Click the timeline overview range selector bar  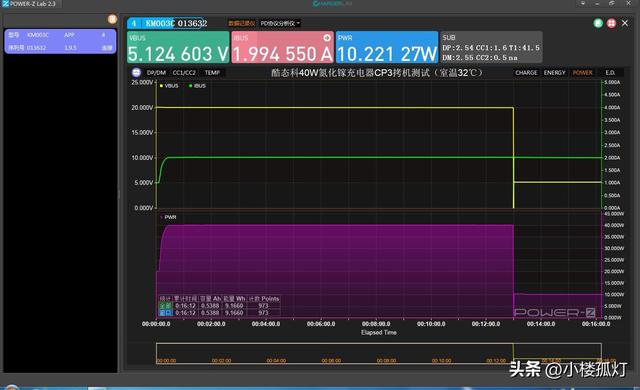(379, 353)
